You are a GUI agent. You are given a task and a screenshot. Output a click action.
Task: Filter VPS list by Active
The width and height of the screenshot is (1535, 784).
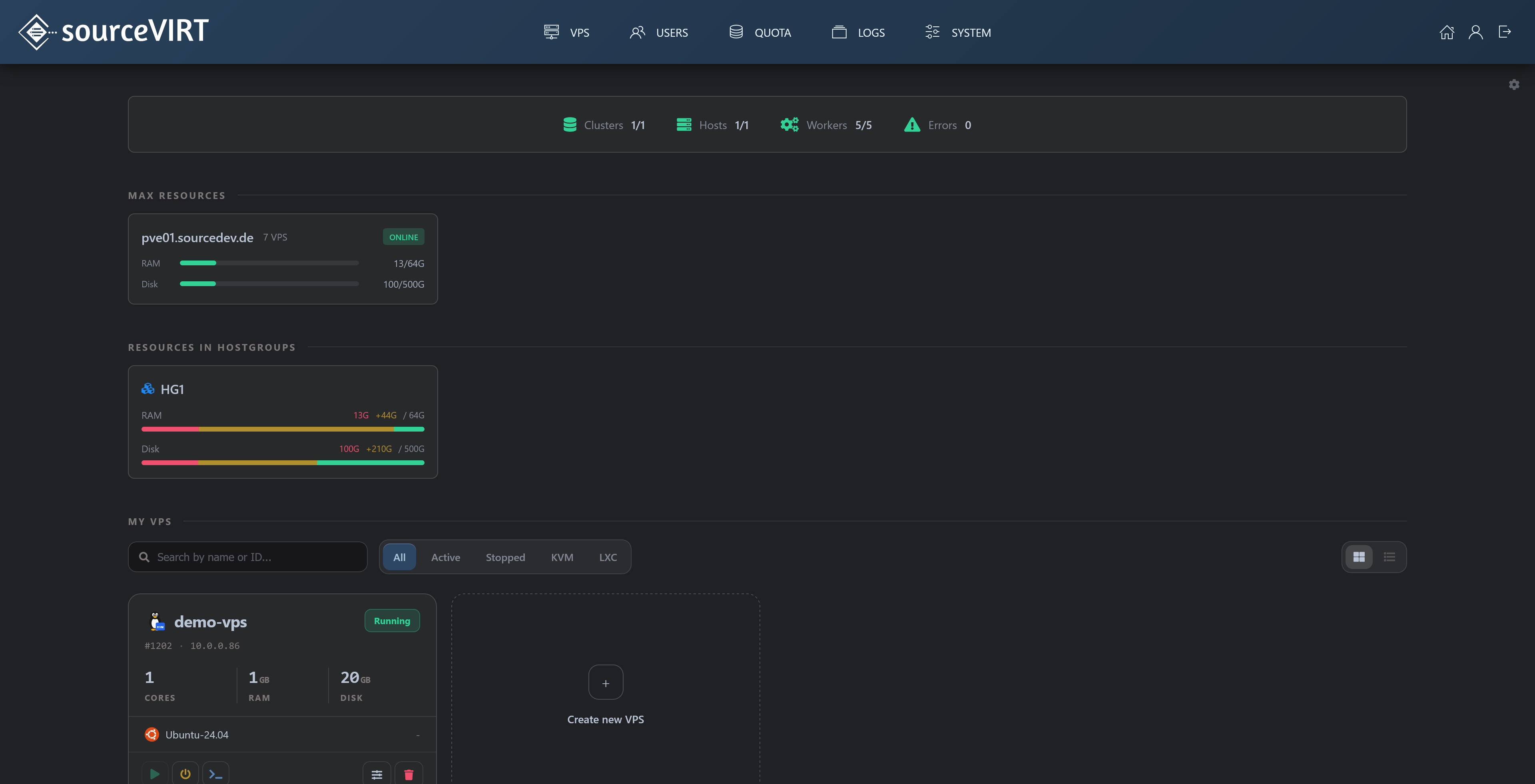446,557
